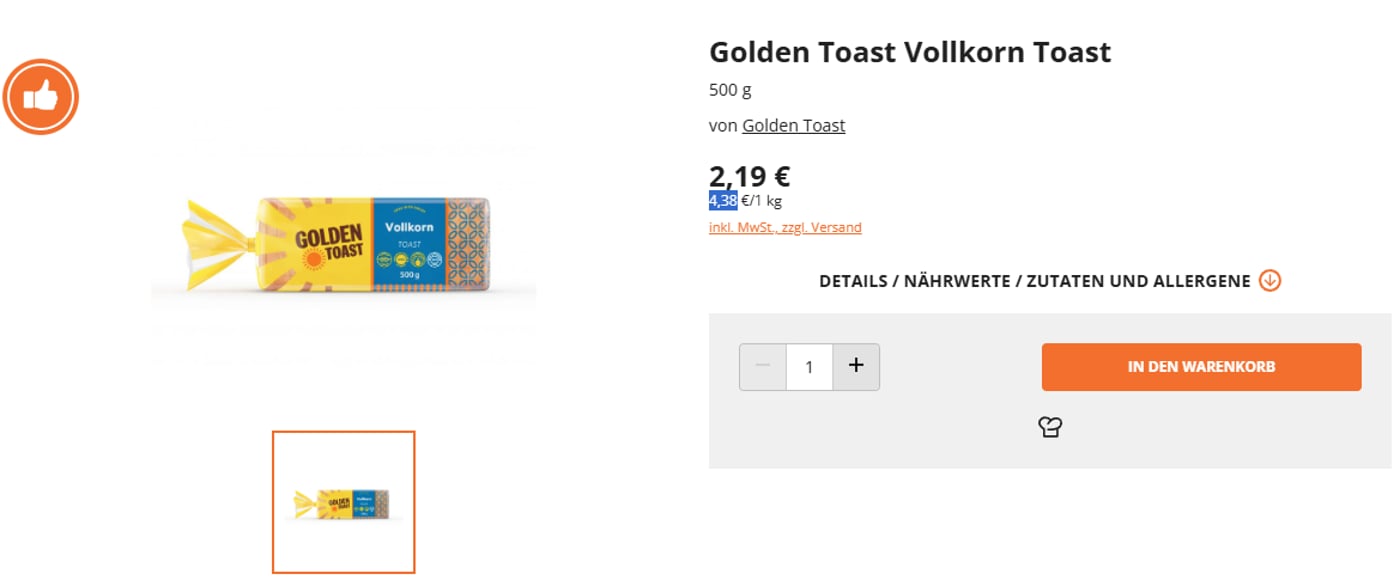Open the Golden Toast brand link
Screen dimensions: 1400x586
coord(793,125)
